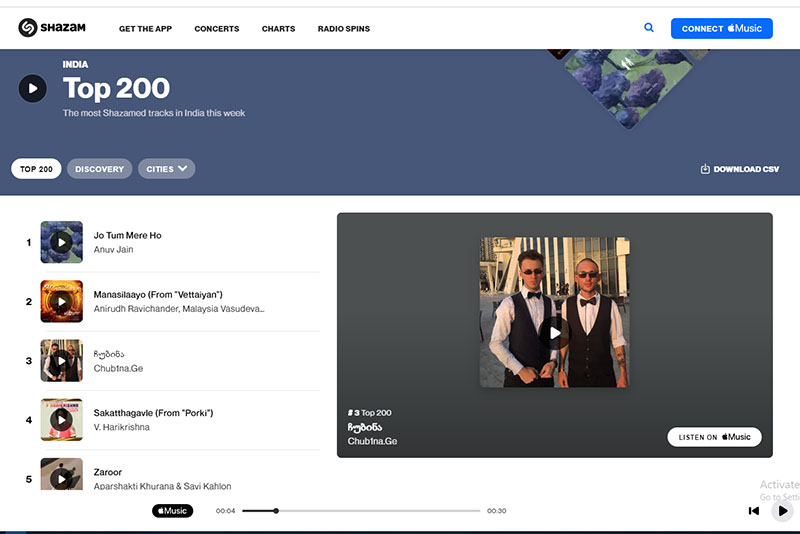Play Sakatthagavle track thumbnail
The image size is (800, 534).
(x=61, y=419)
